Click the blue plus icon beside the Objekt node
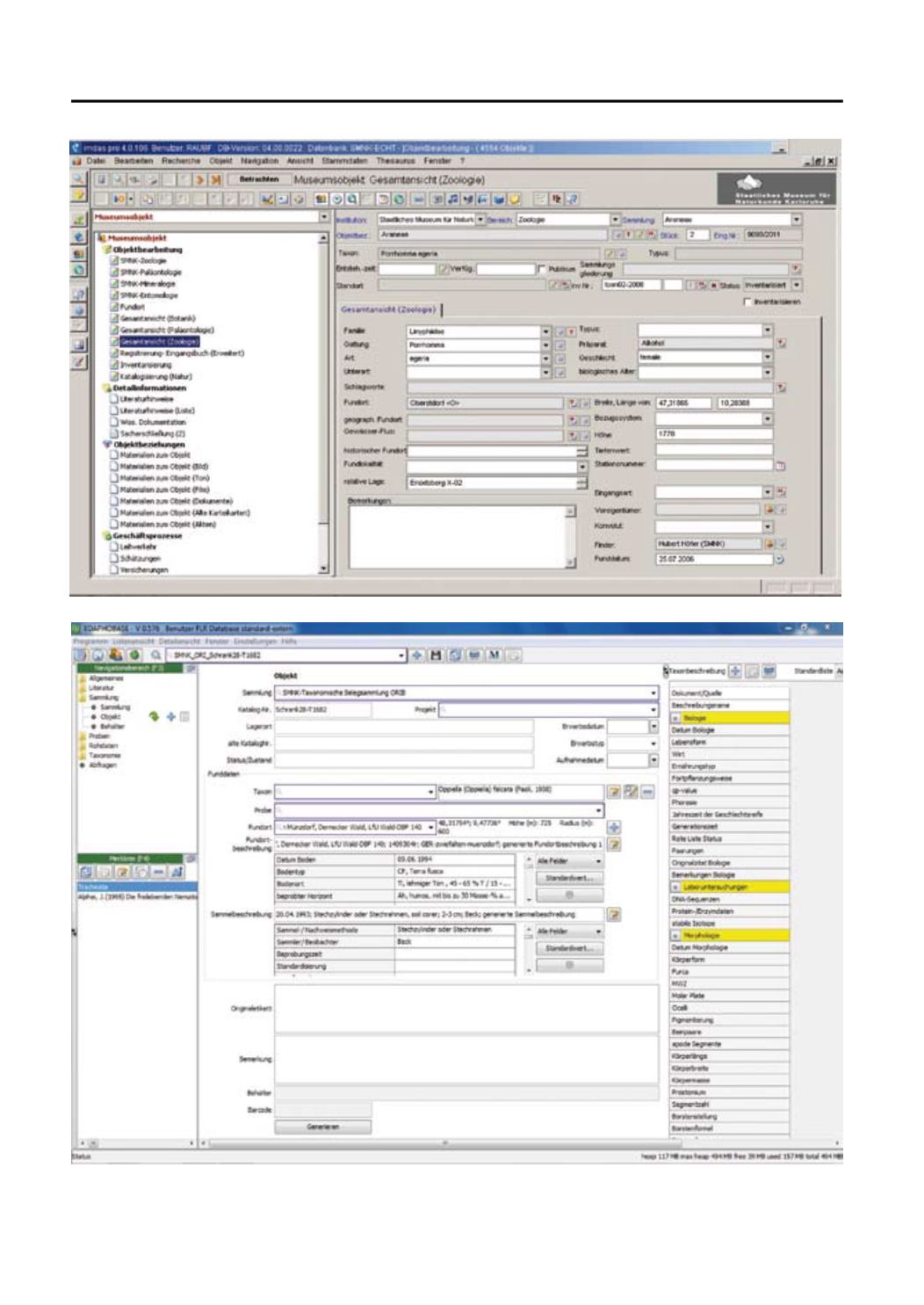 pyautogui.click(x=171, y=716)
